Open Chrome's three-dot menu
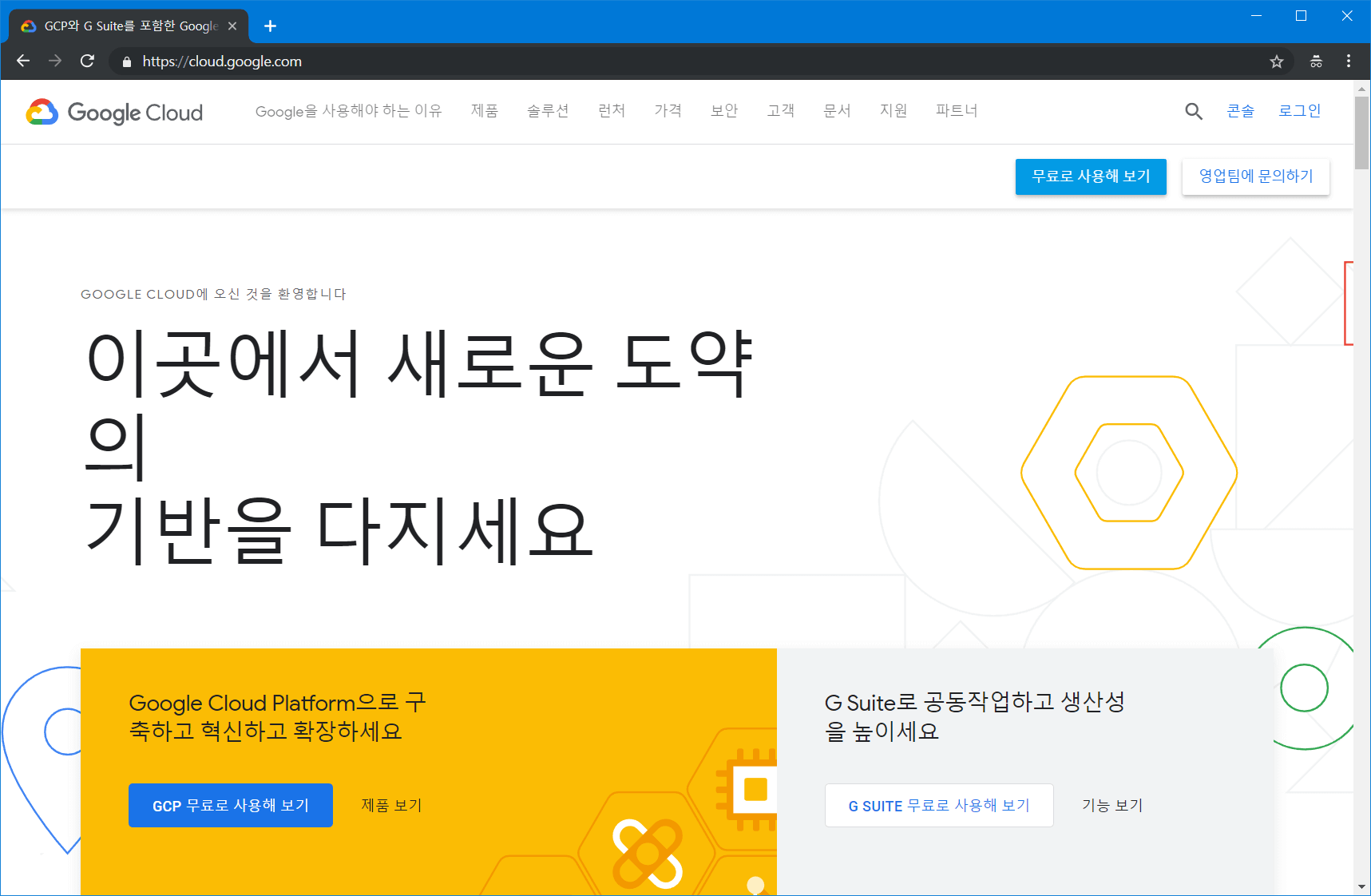Viewport: 1371px width, 896px height. tap(1348, 61)
